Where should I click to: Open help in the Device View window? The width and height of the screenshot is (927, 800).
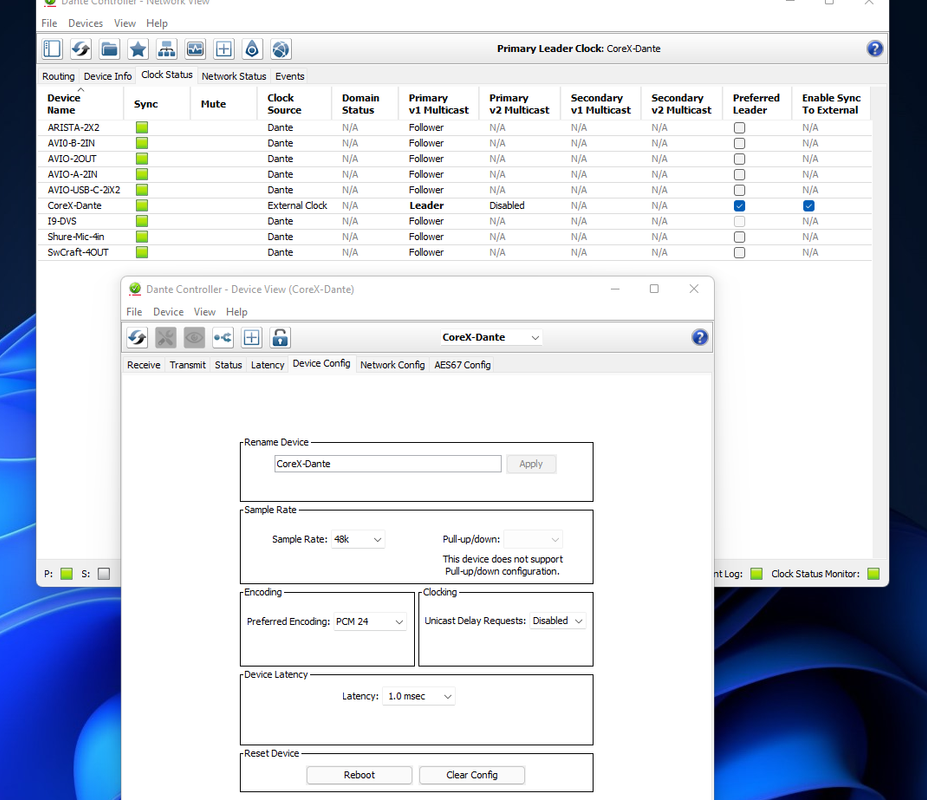pyautogui.click(x=699, y=337)
